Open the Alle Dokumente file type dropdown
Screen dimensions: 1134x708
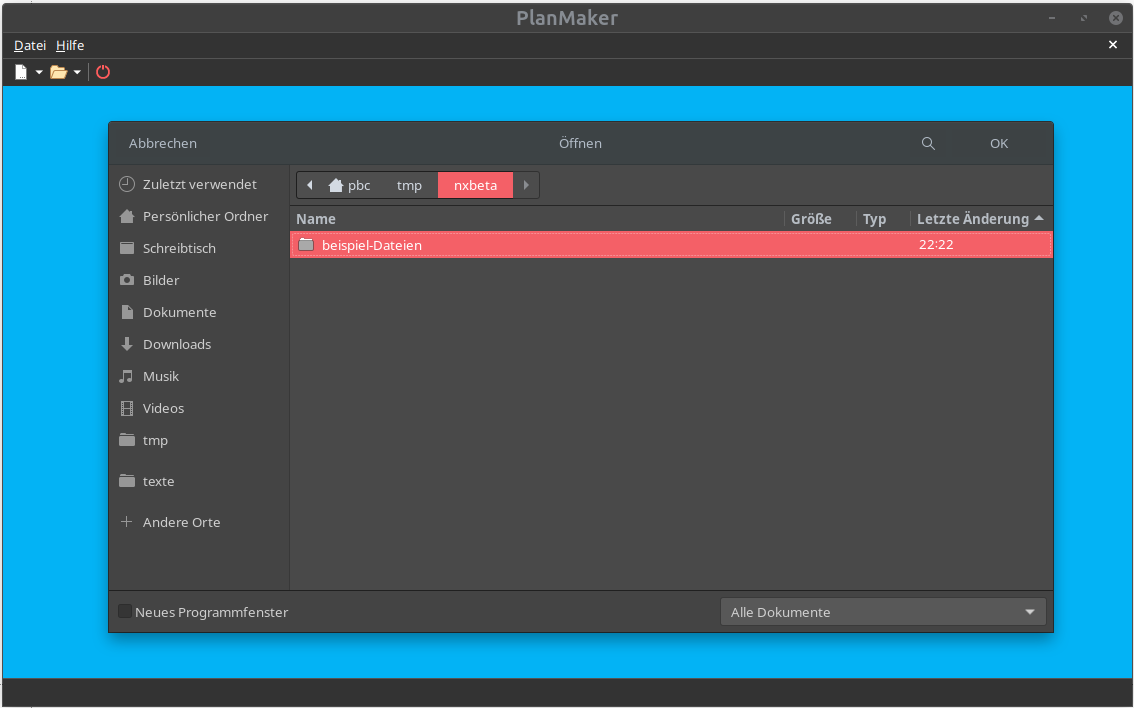pyautogui.click(x=883, y=612)
